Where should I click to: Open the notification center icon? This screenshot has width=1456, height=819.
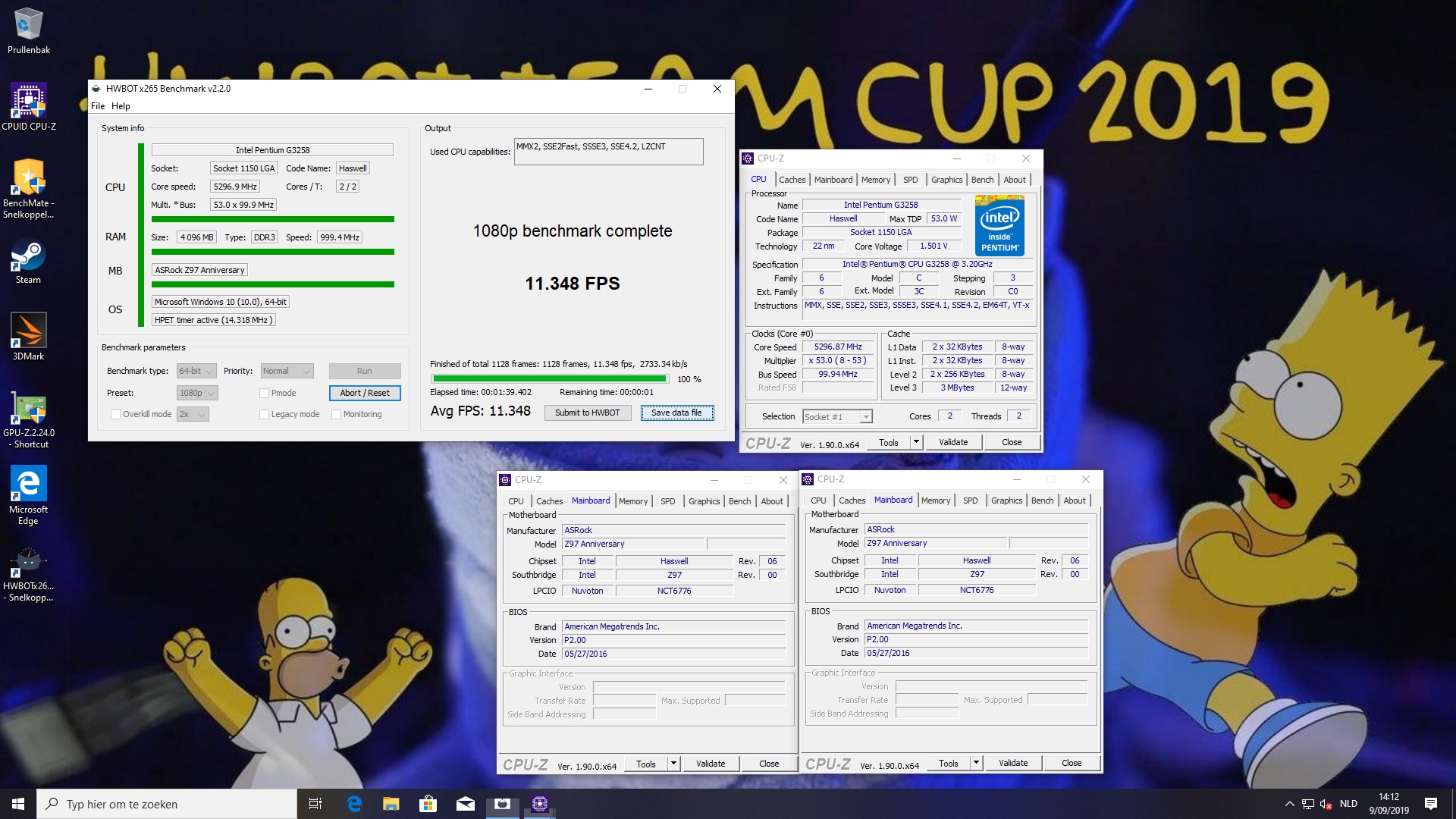pos(1431,804)
